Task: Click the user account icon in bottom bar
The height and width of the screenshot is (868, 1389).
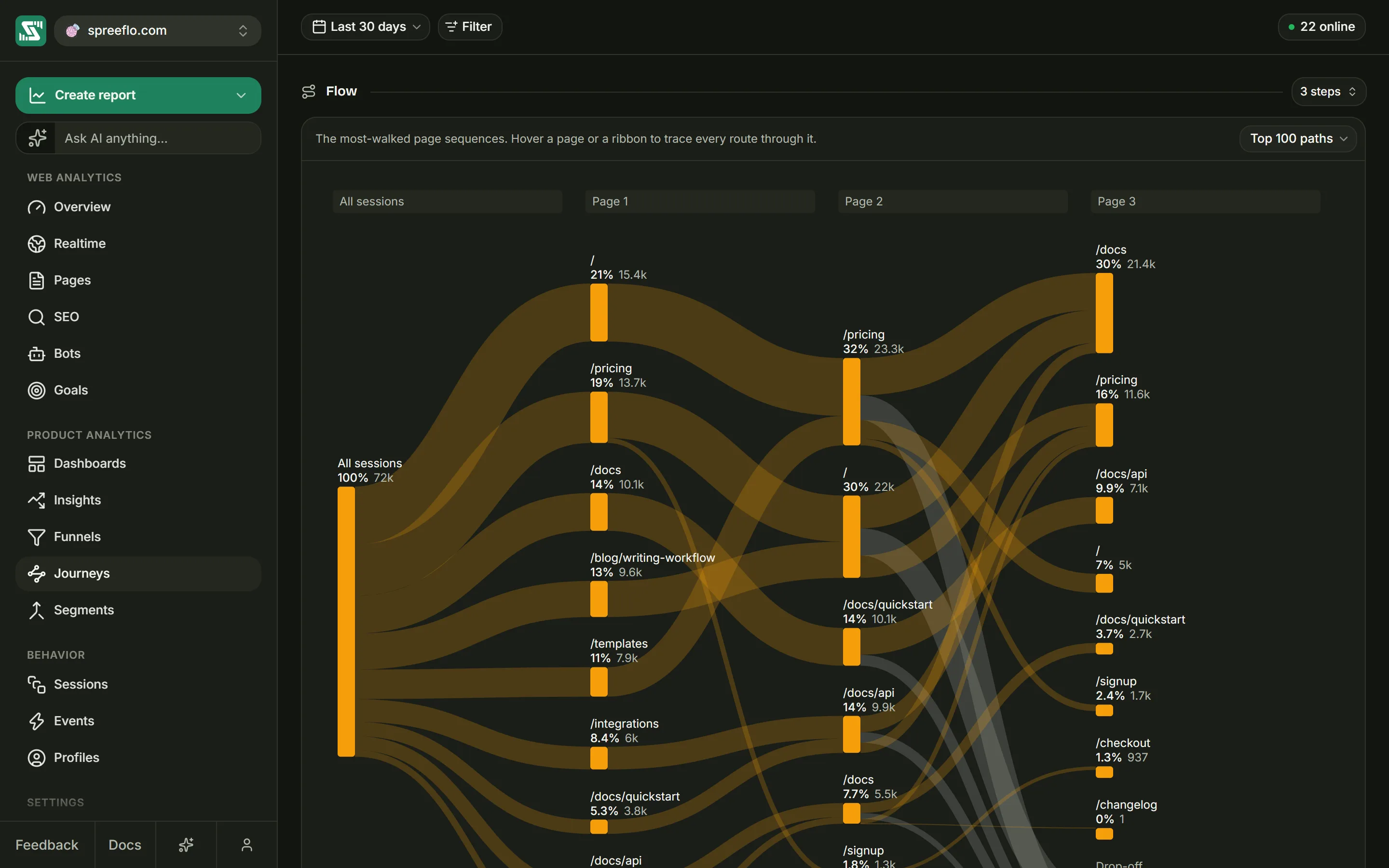Action: [247, 844]
